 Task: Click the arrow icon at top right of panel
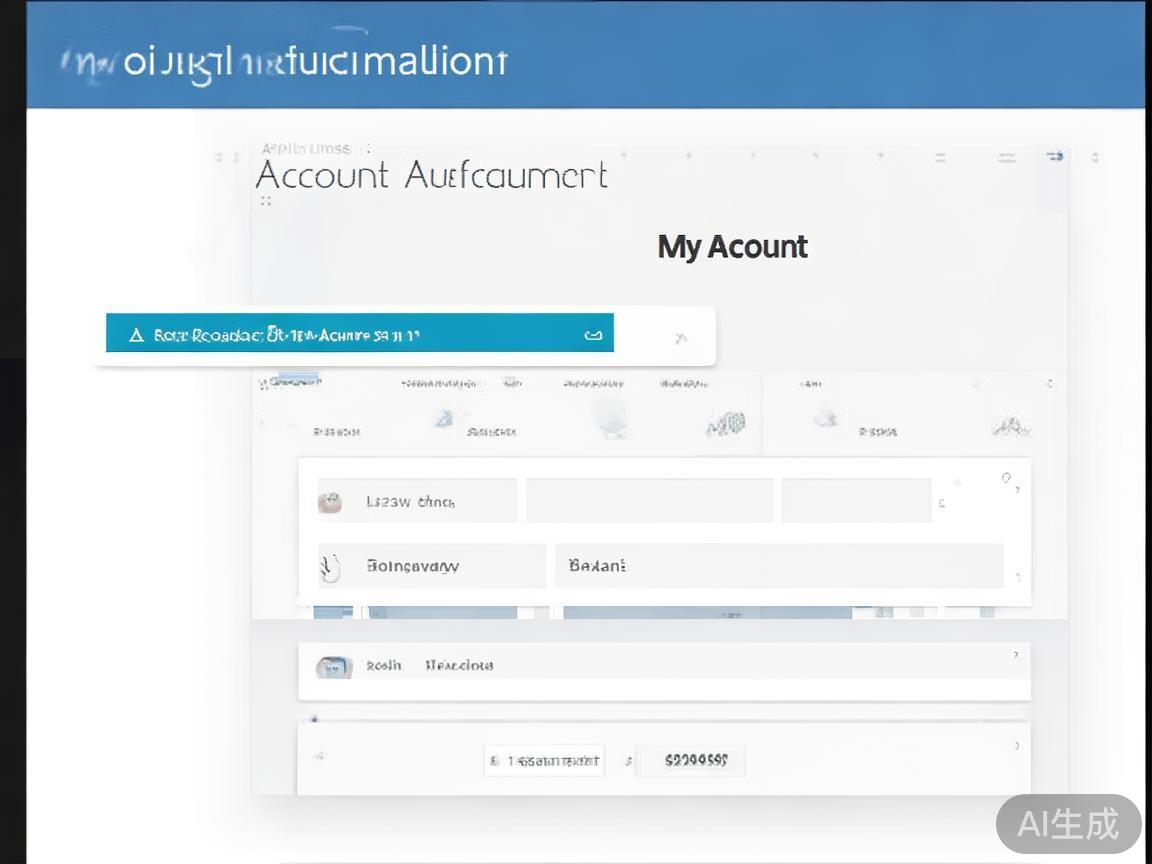pos(1054,156)
